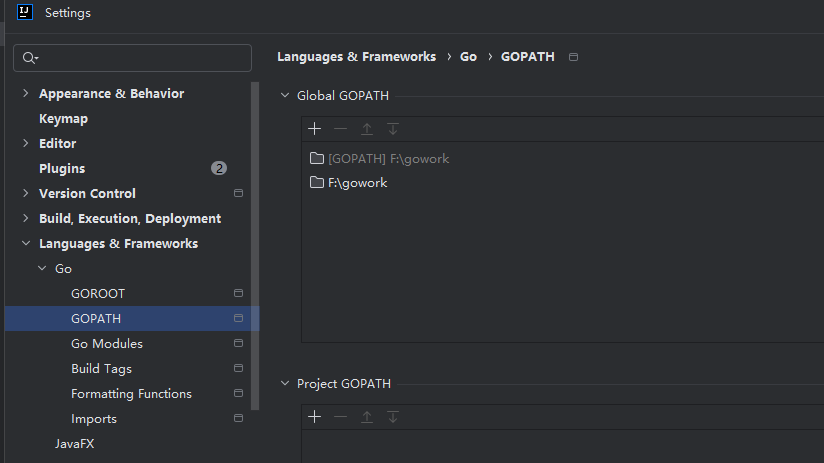Click the settings tree vertical scrollbar

click(x=255, y=245)
